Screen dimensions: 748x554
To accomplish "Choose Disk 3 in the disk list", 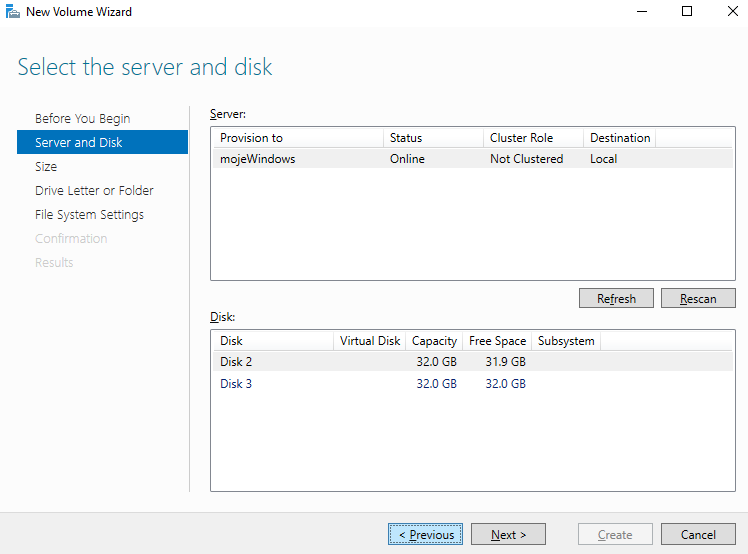I will coord(236,383).
